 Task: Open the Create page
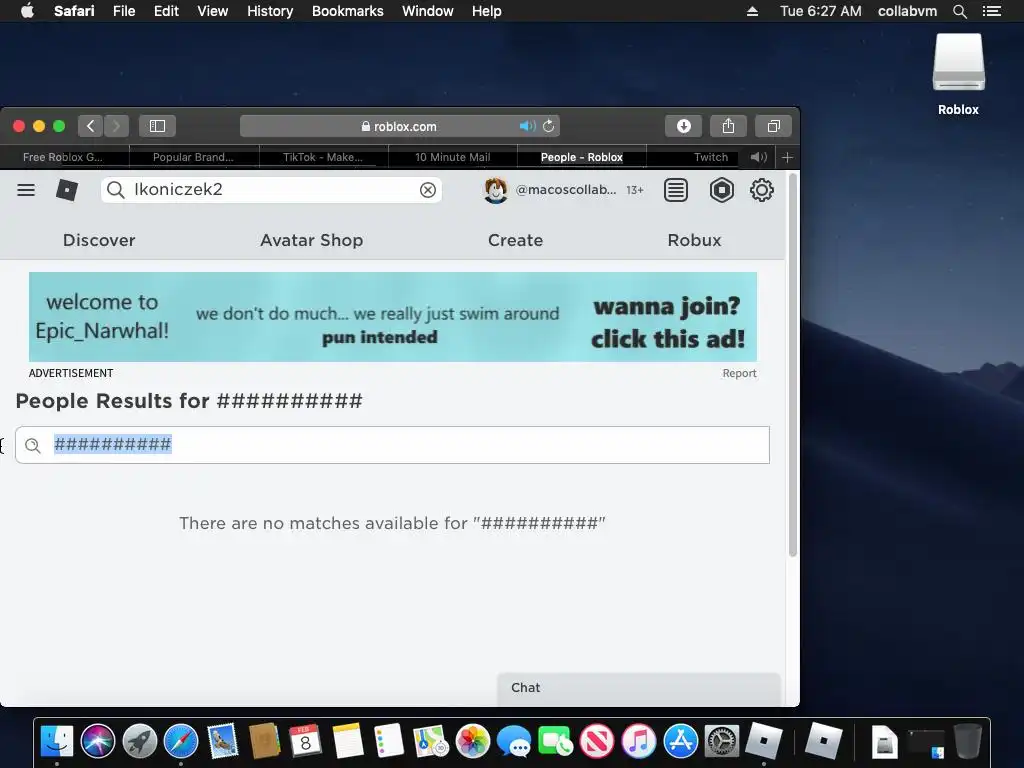coord(515,240)
